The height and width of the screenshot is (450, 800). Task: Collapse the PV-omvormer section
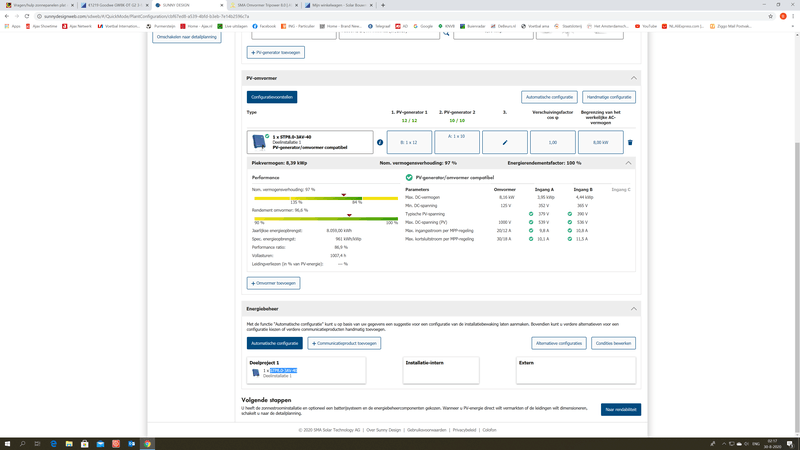[634, 78]
